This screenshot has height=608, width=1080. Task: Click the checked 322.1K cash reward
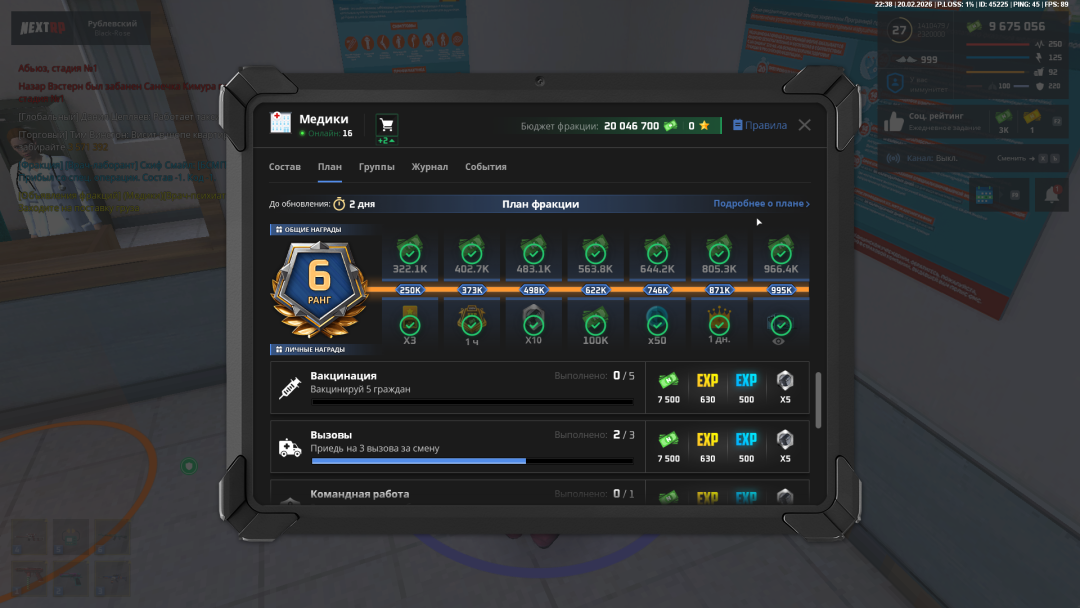(410, 254)
